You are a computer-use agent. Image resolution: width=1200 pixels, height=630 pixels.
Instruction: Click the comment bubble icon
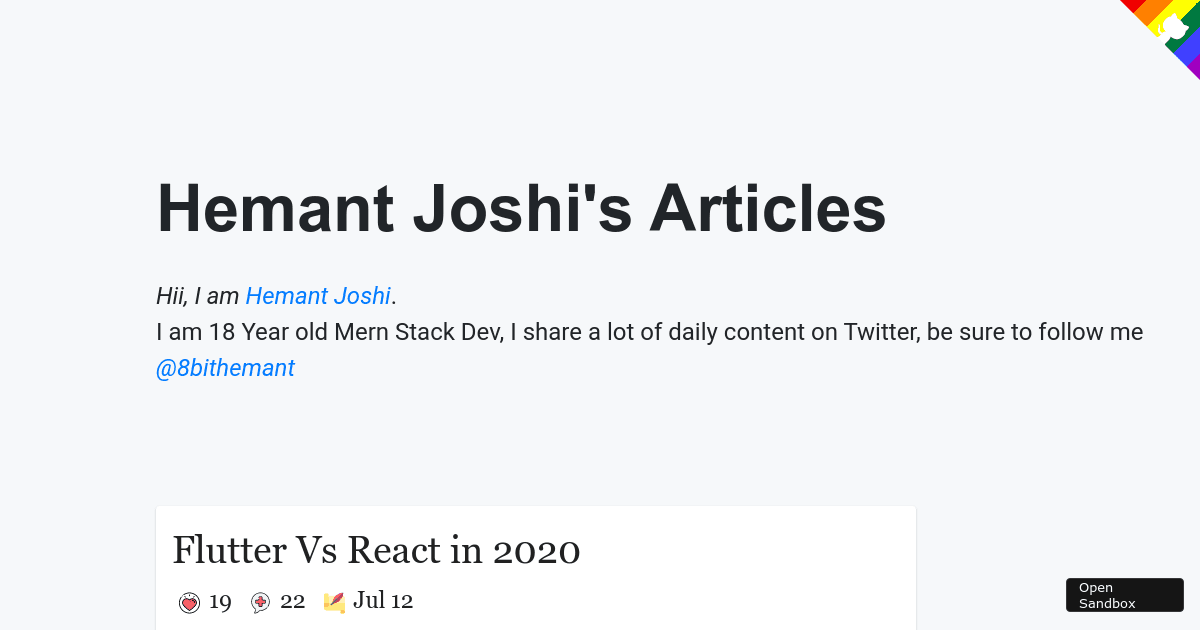(x=260, y=602)
